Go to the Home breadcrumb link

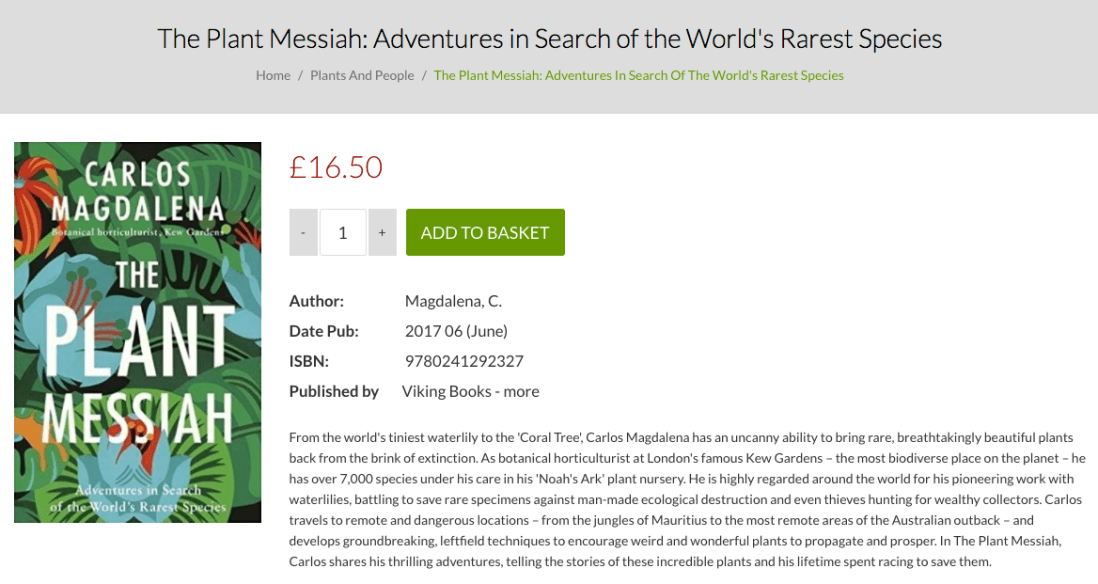point(273,75)
